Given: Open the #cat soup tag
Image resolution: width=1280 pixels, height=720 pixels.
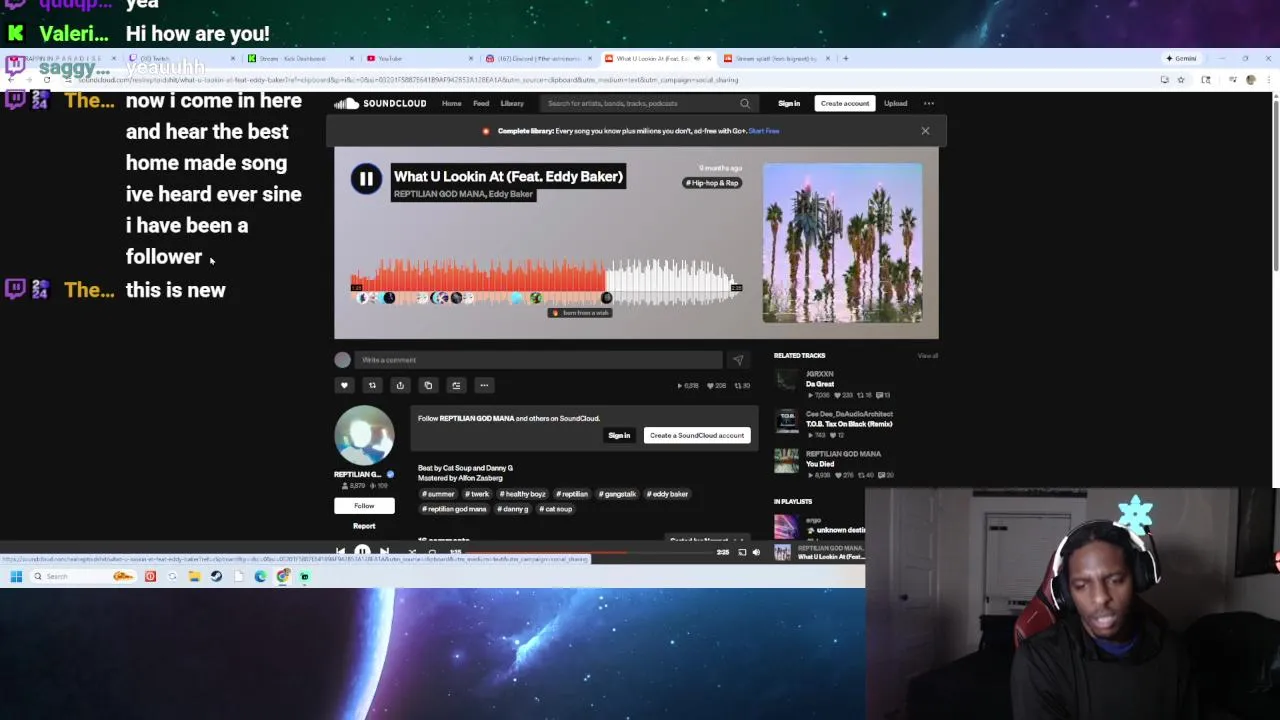Looking at the screenshot, I should [556, 509].
